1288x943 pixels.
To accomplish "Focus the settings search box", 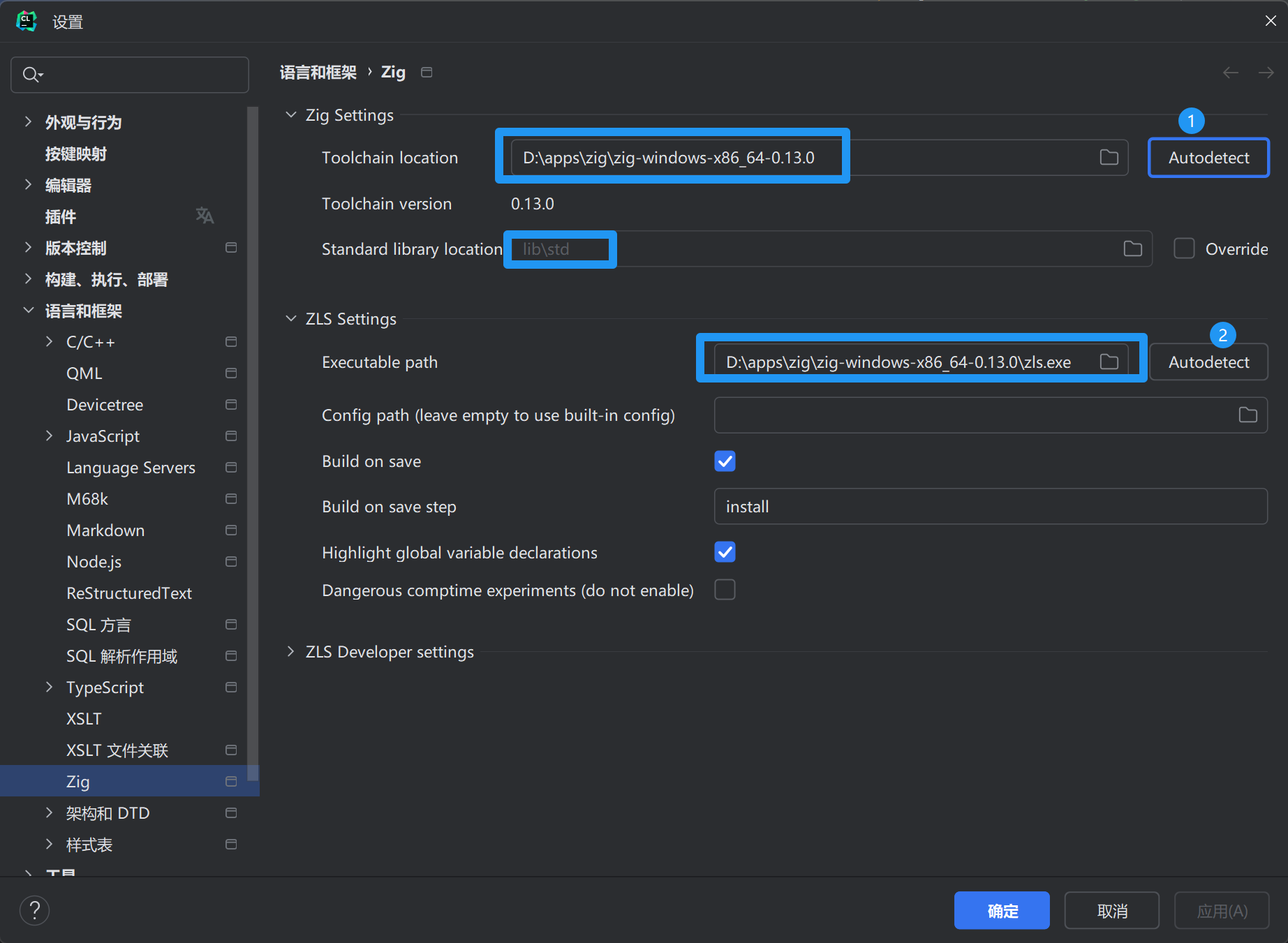I will [x=130, y=75].
